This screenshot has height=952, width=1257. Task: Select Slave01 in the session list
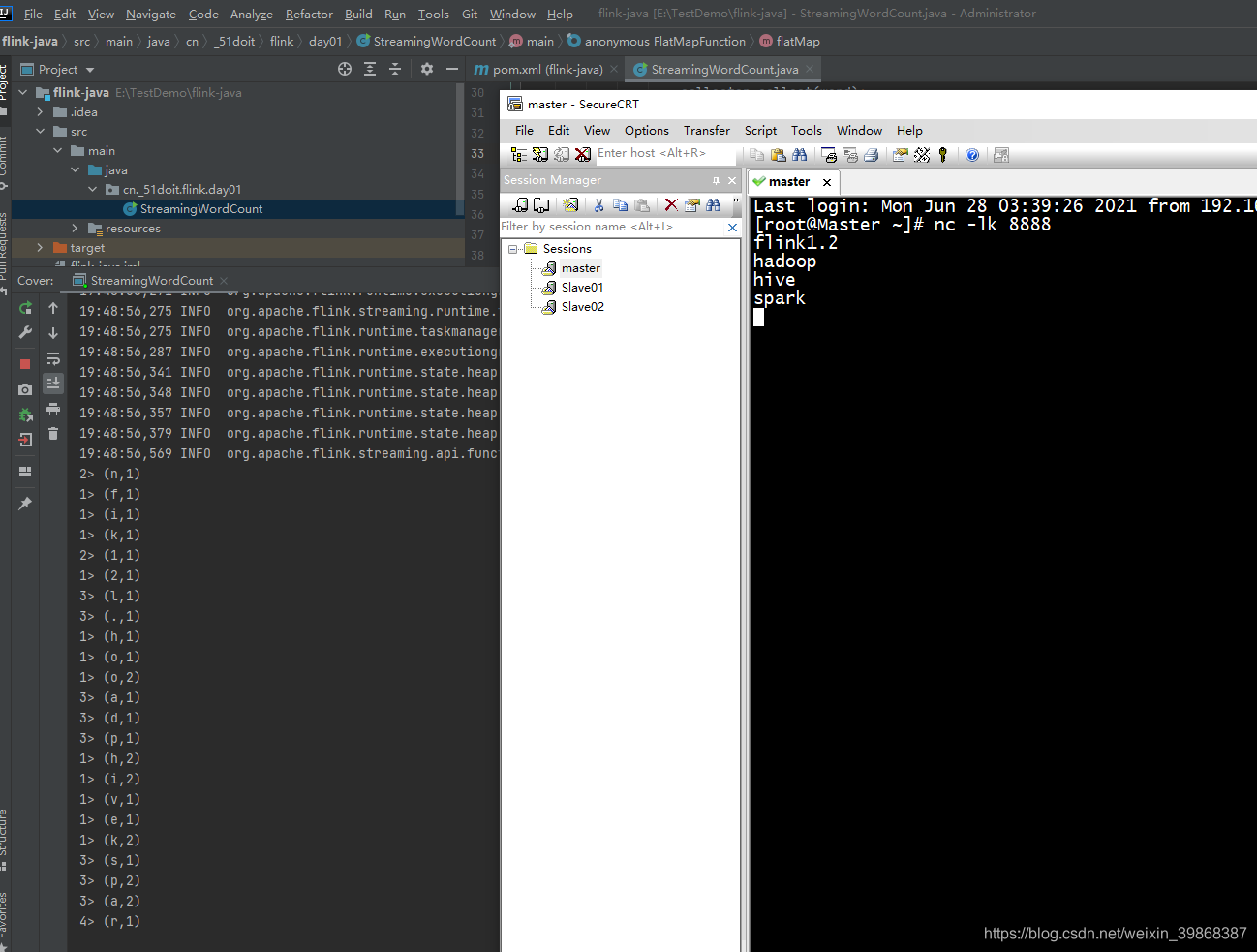pyautogui.click(x=580, y=287)
